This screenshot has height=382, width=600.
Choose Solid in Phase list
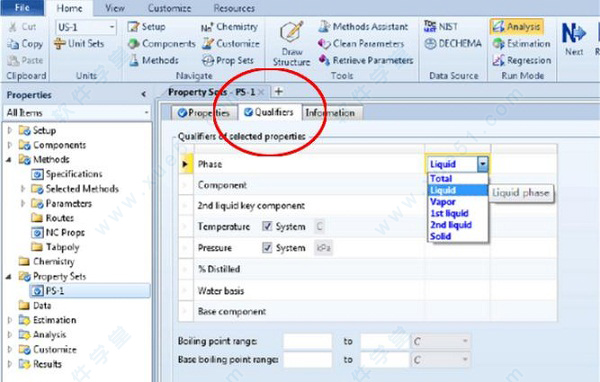[x=457, y=236]
